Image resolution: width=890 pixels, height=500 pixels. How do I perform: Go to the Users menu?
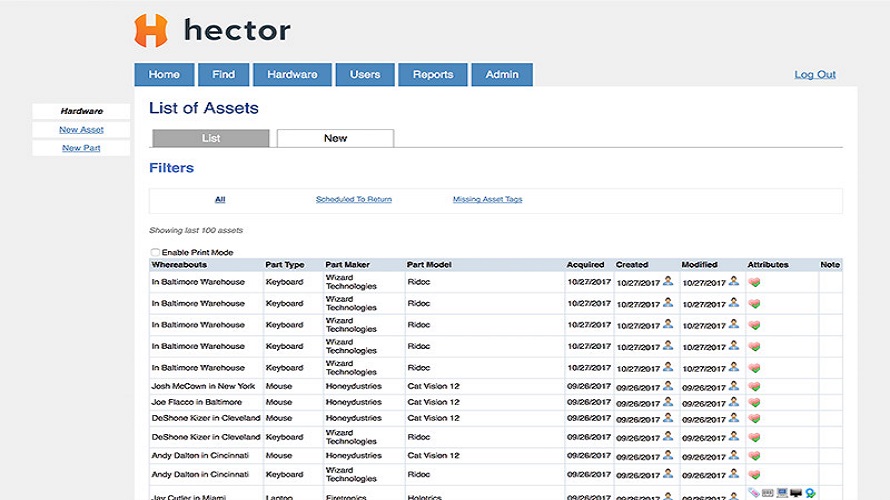coord(364,75)
